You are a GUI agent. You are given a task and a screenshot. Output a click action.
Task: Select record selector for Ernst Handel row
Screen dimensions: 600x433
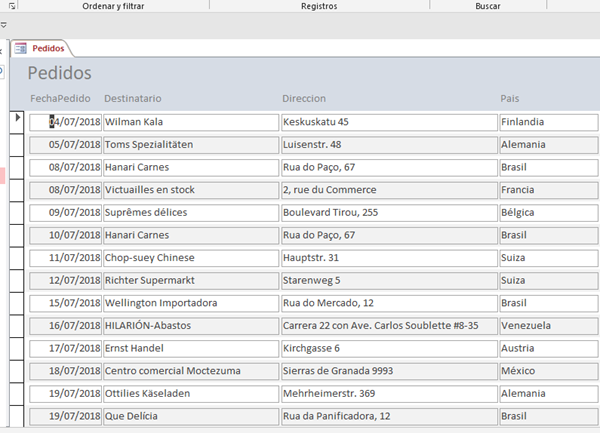coord(17,348)
